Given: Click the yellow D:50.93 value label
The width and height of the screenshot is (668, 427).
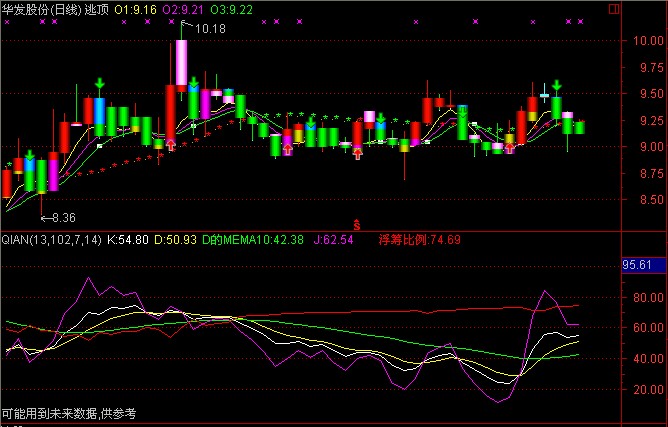Looking at the screenshot, I should [x=177, y=240].
